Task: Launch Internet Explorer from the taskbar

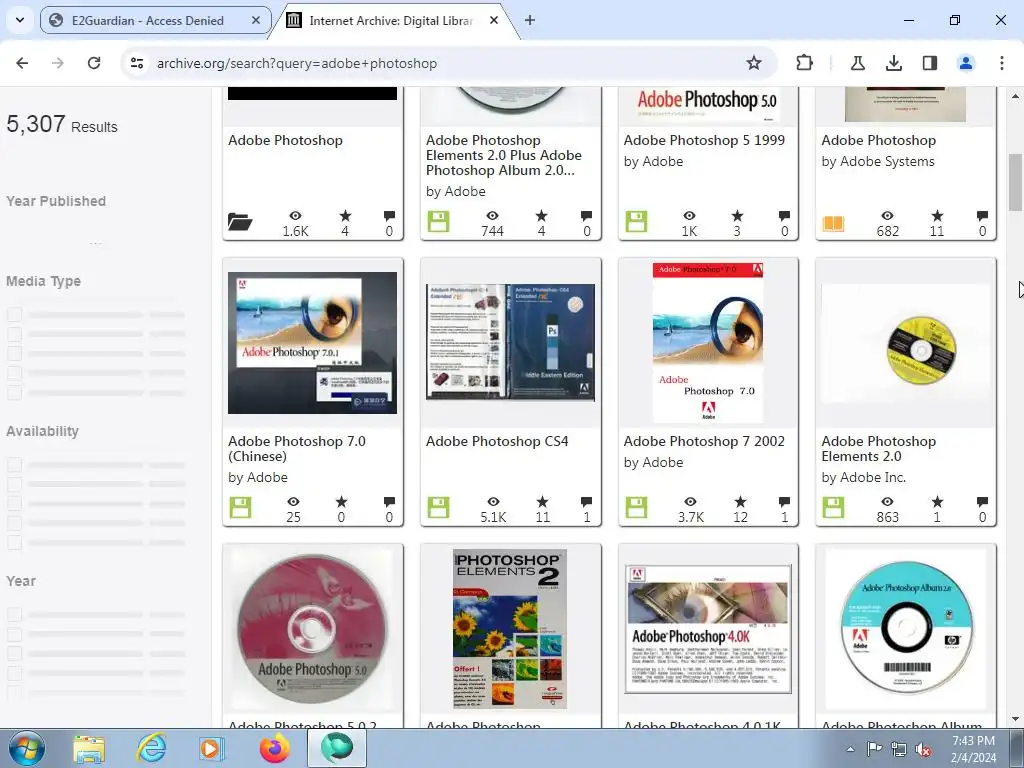Action: (x=152, y=748)
